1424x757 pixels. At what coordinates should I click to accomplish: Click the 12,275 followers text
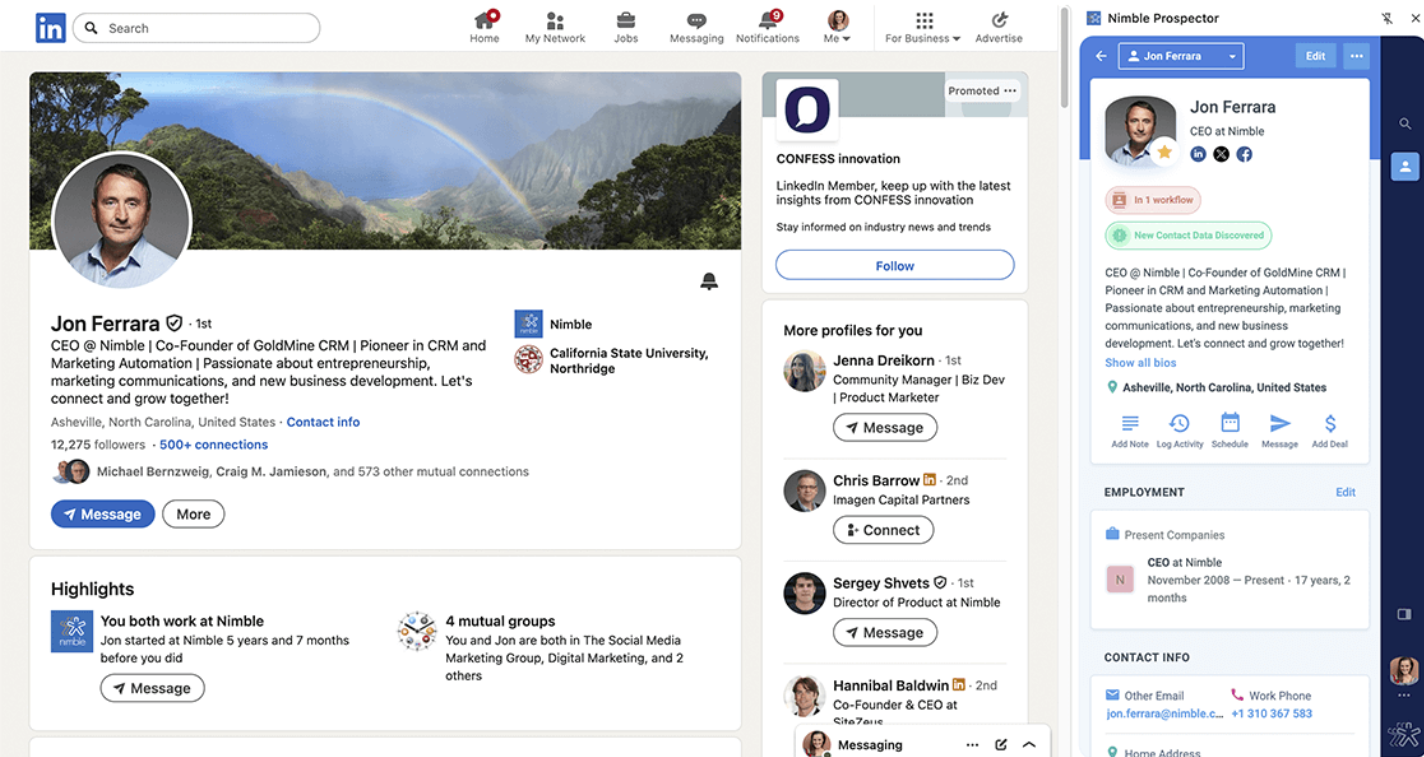point(98,445)
